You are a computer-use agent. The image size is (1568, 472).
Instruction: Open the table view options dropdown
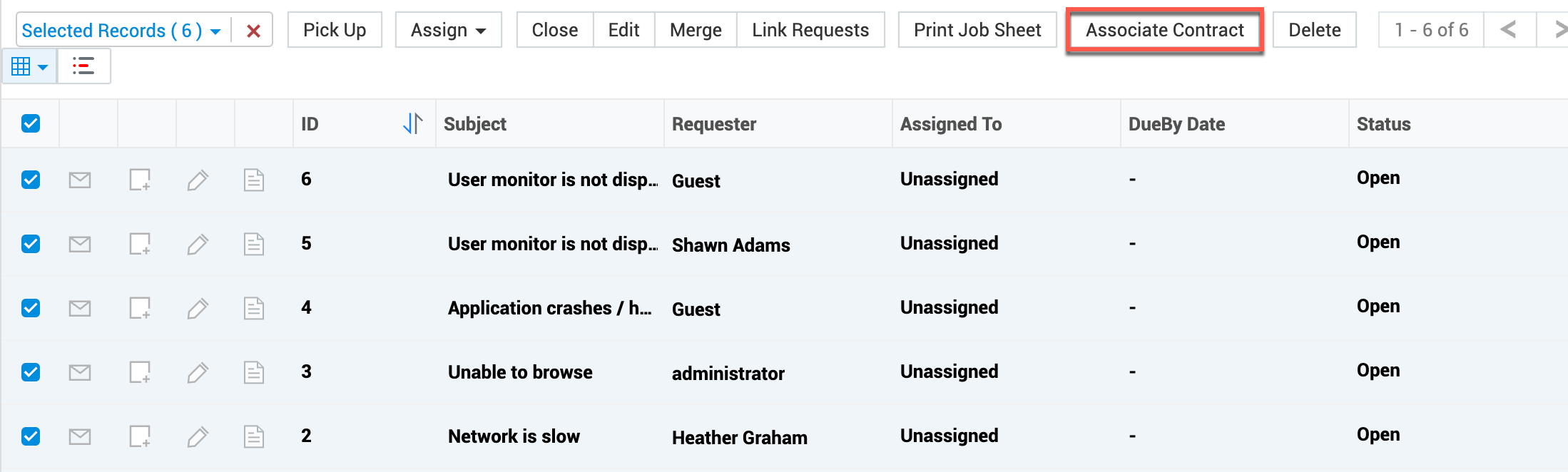click(x=29, y=66)
